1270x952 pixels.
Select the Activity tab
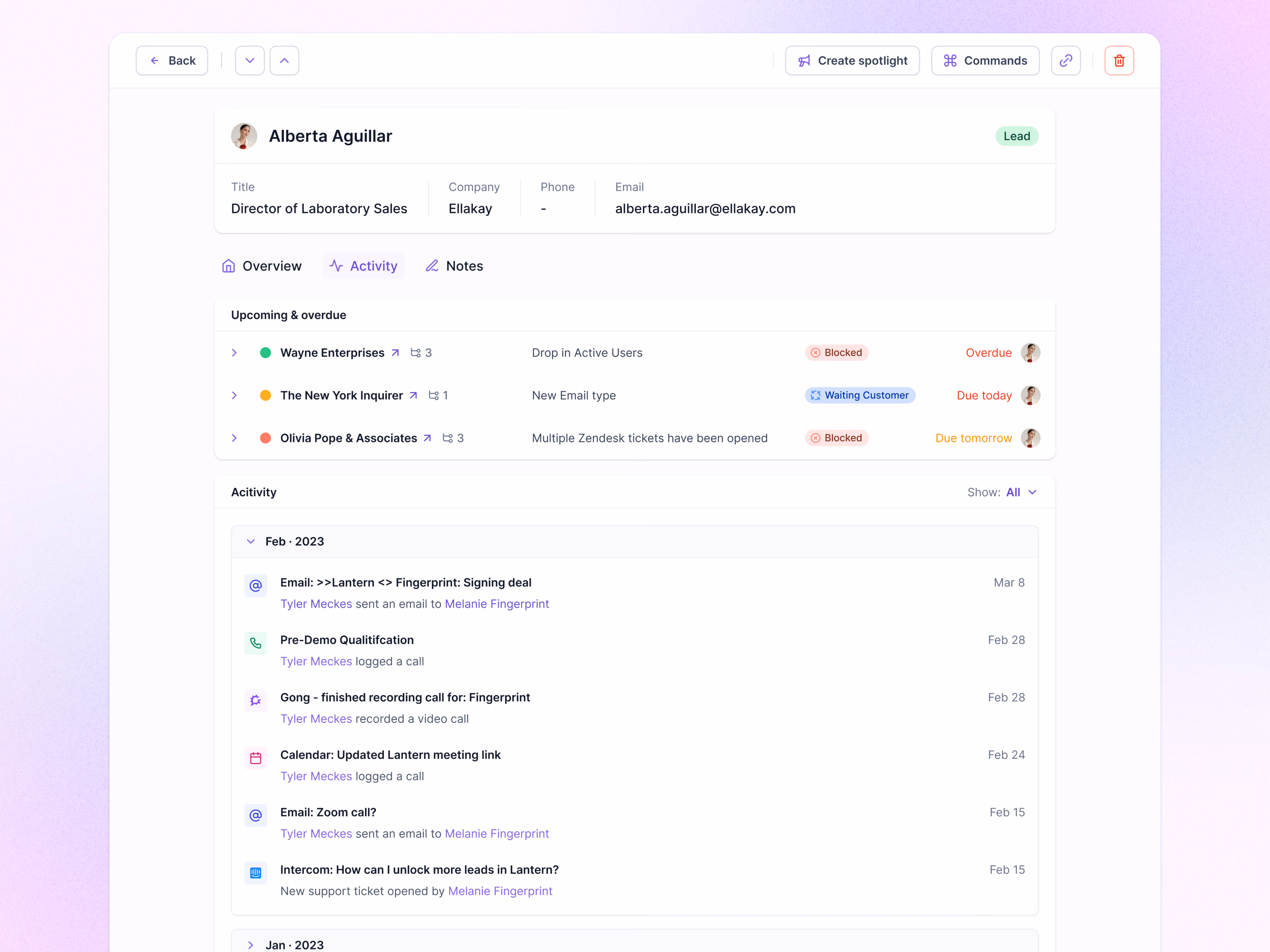(364, 266)
